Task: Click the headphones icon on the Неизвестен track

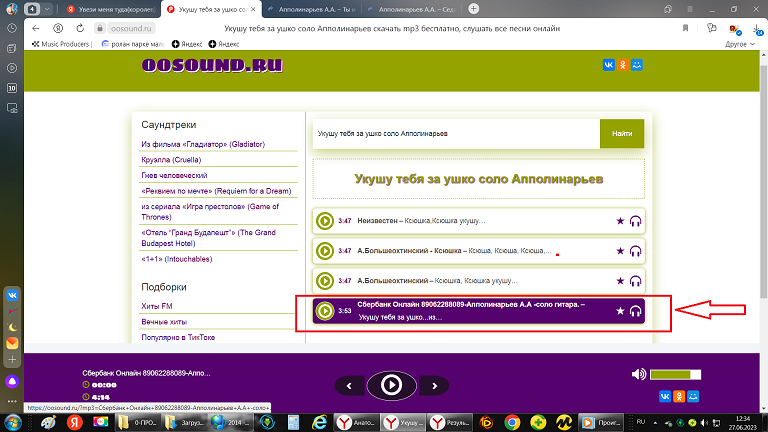Action: coord(635,221)
